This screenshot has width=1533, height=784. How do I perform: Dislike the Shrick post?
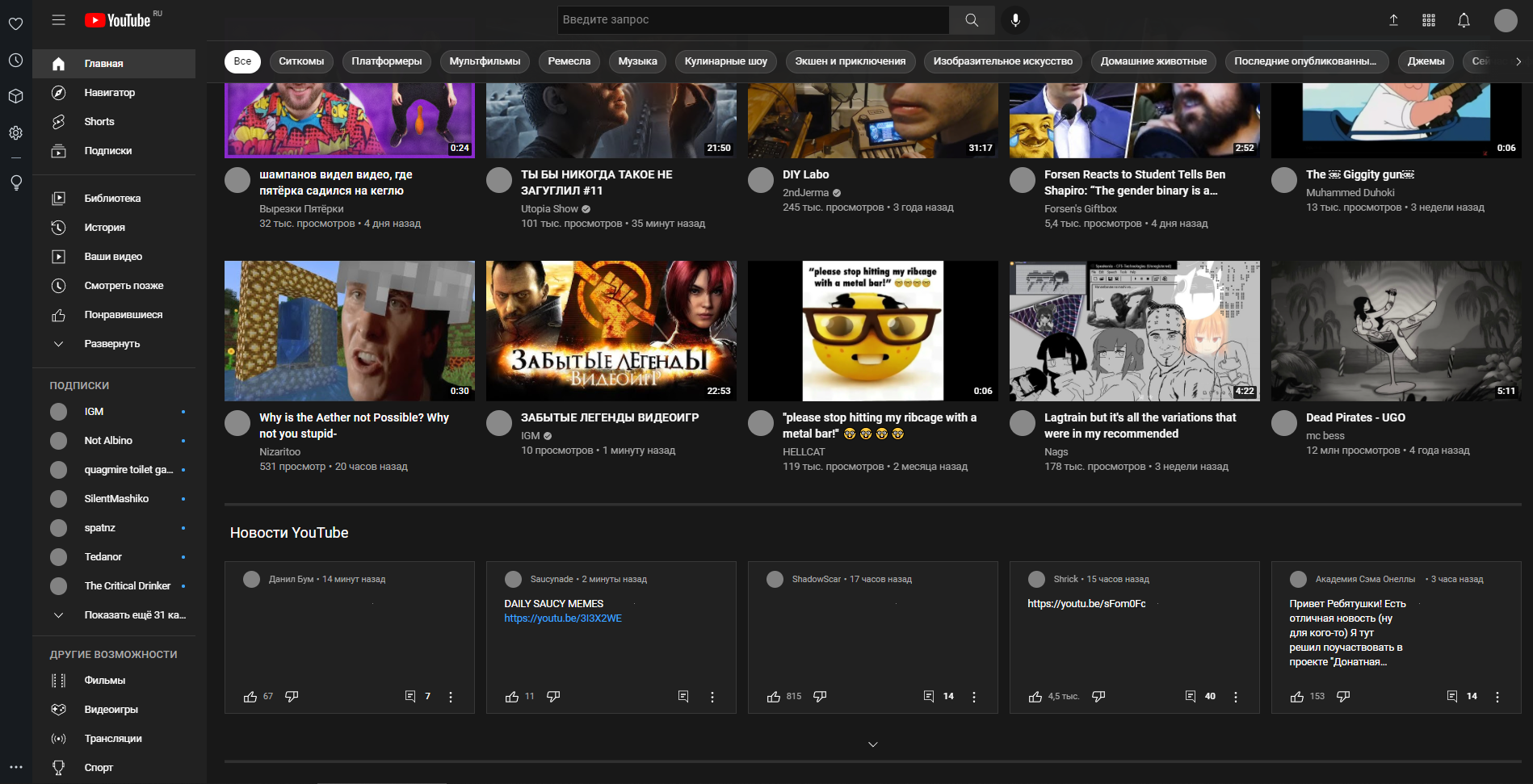click(1098, 696)
